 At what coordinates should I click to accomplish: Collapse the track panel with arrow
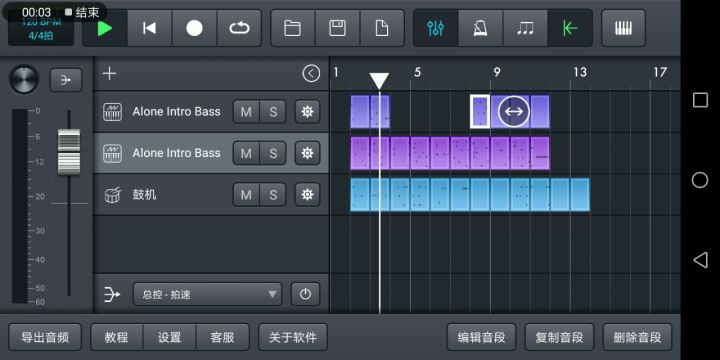point(311,73)
